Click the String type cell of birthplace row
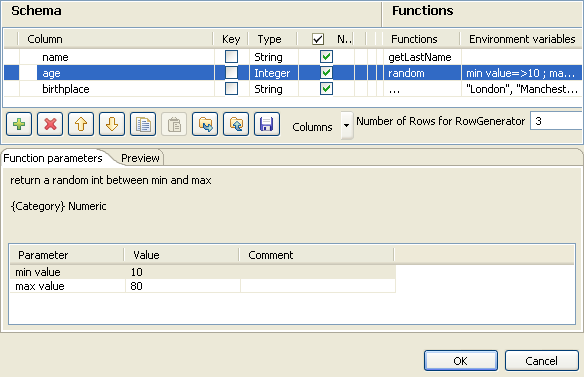 tap(274, 89)
